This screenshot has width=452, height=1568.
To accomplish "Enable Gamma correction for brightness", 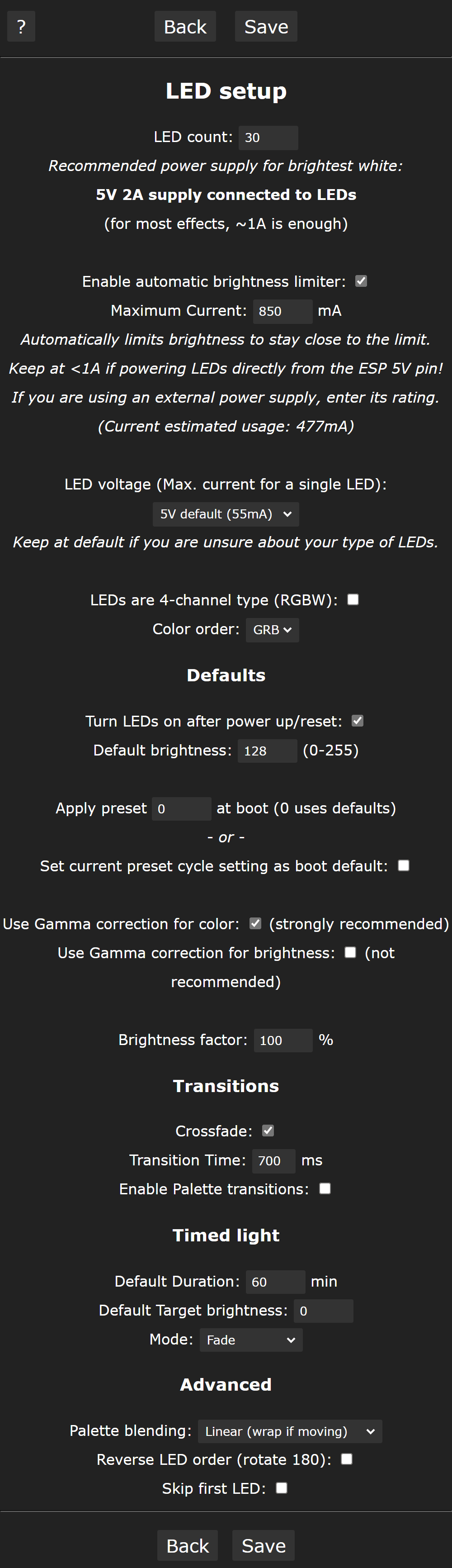I will click(350, 953).
